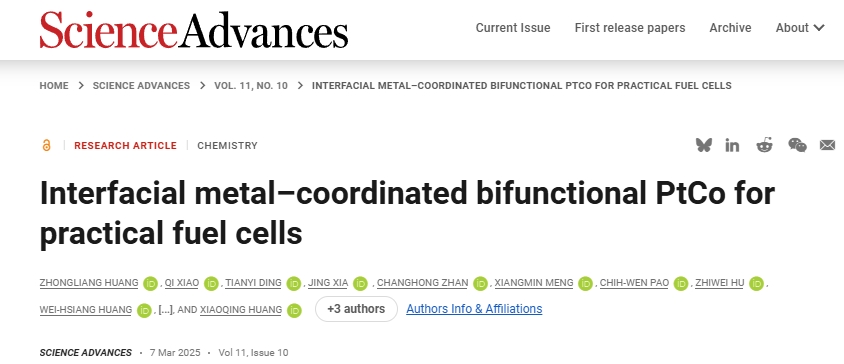Open Zhongliang Huang's ORCID iD icon
This screenshot has width=844, height=364.
click(150, 283)
